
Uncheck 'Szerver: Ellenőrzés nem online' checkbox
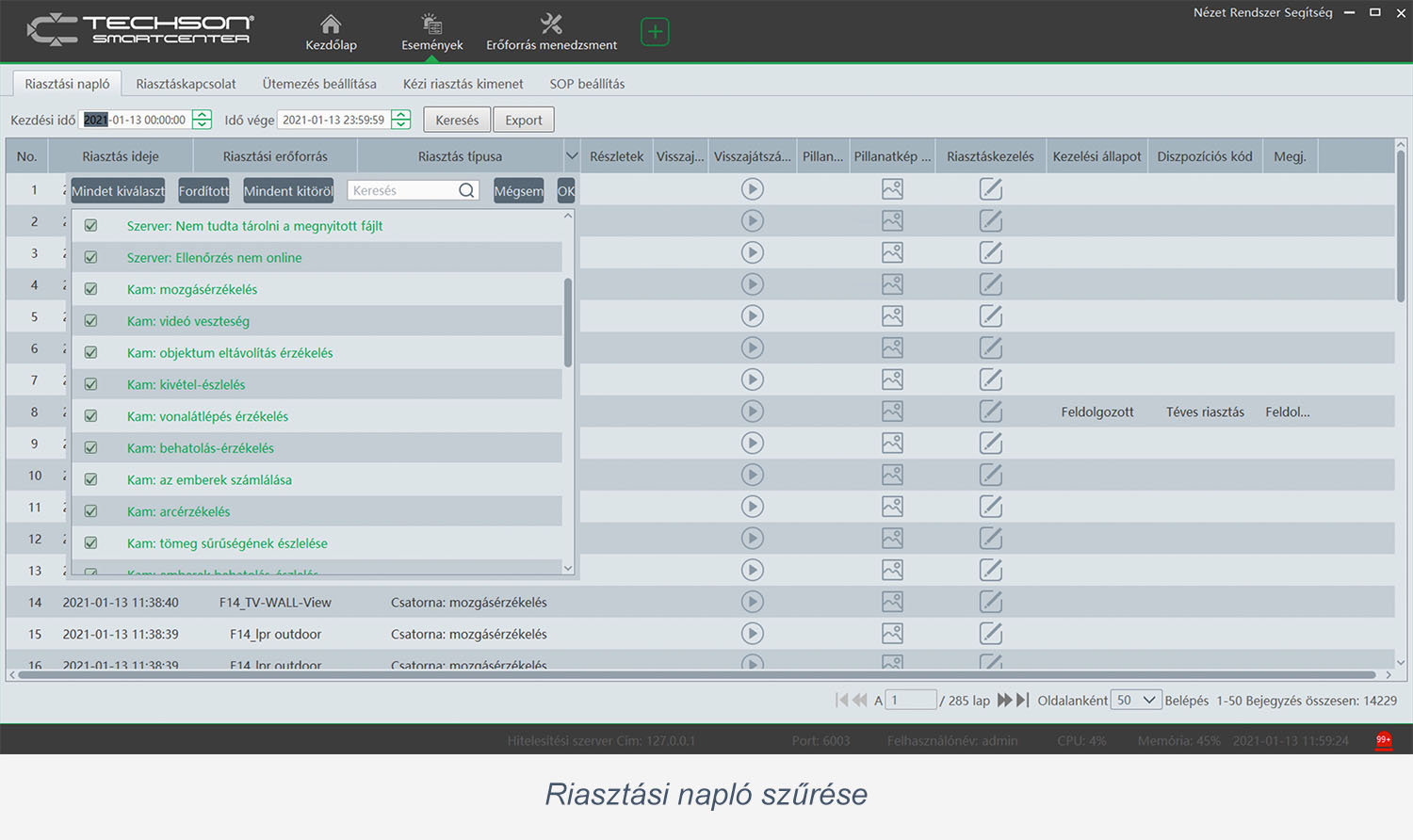91,257
